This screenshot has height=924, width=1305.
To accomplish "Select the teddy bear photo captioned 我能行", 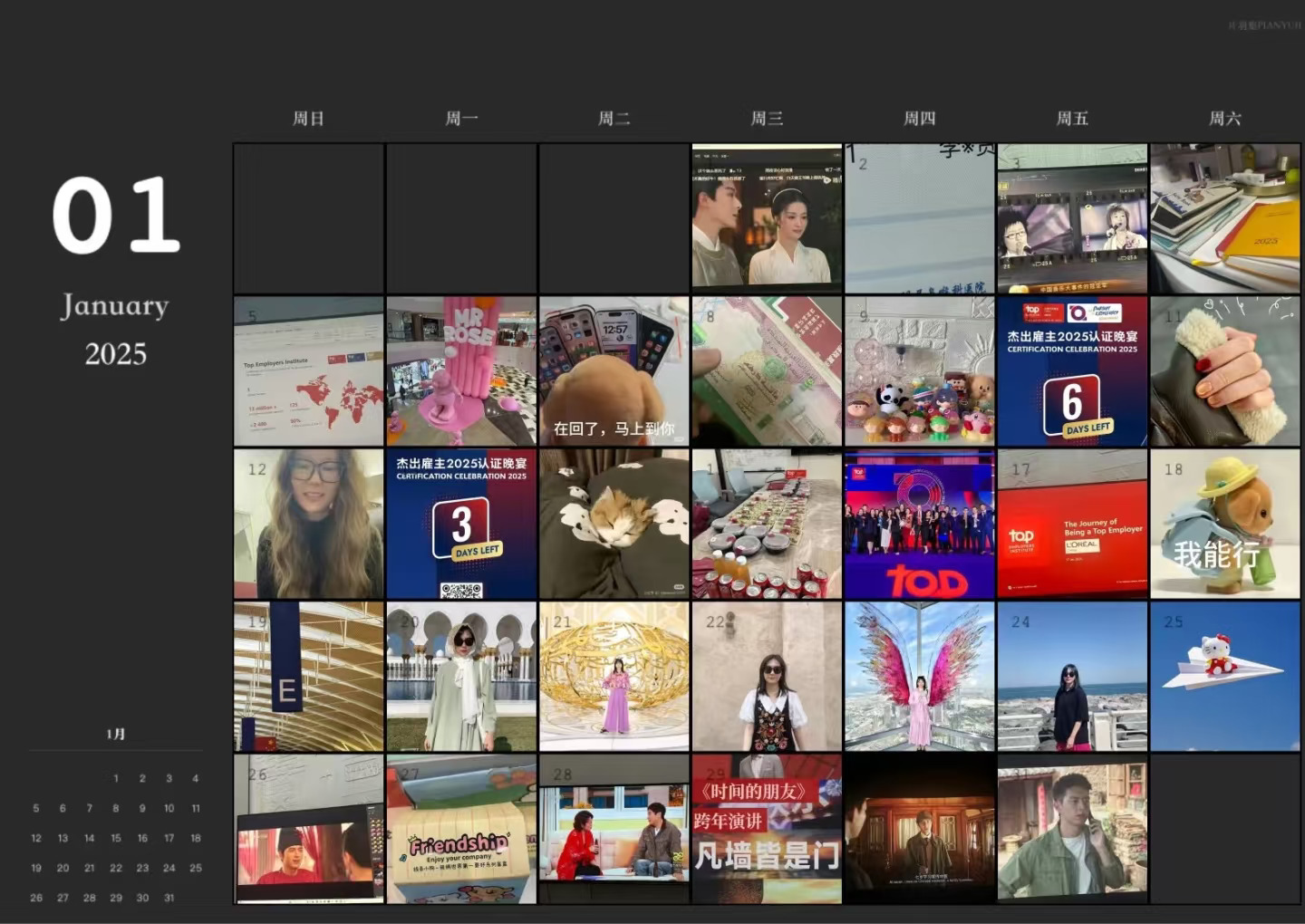I will 1224,524.
